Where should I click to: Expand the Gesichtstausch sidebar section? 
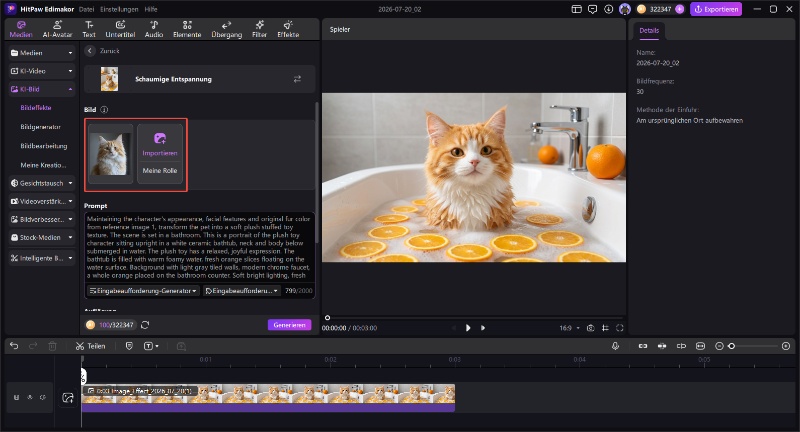(42, 183)
